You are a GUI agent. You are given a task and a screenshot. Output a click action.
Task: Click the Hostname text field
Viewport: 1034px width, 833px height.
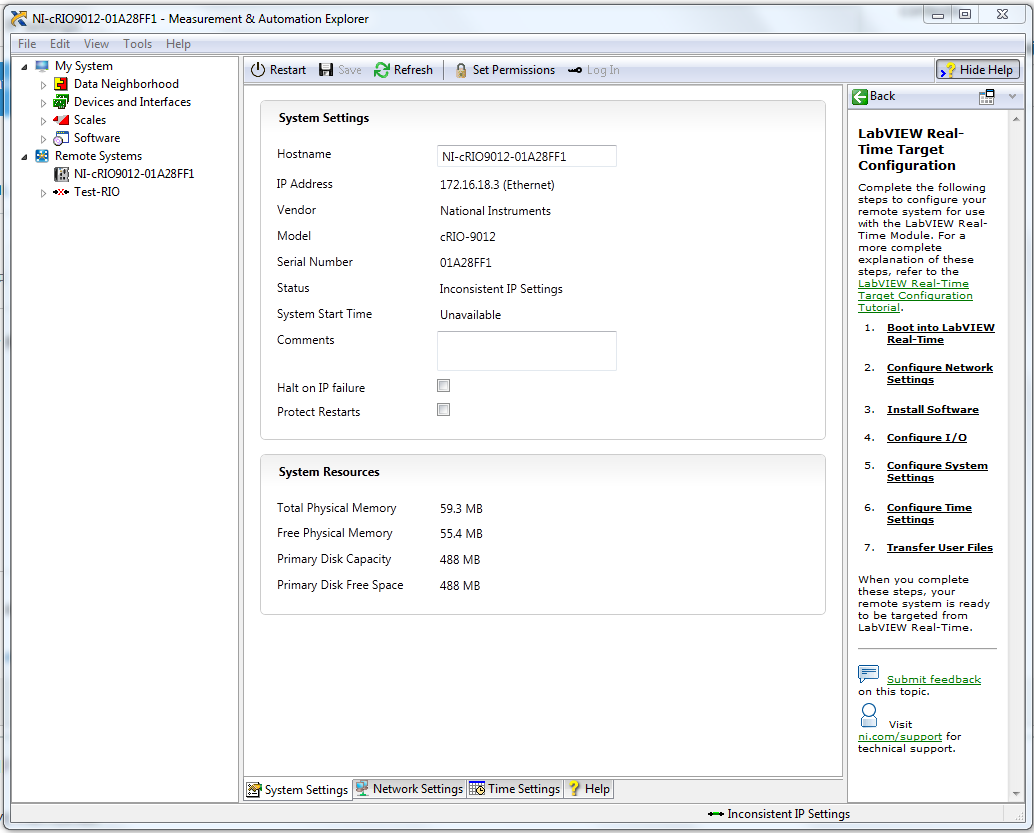[x=527, y=156]
